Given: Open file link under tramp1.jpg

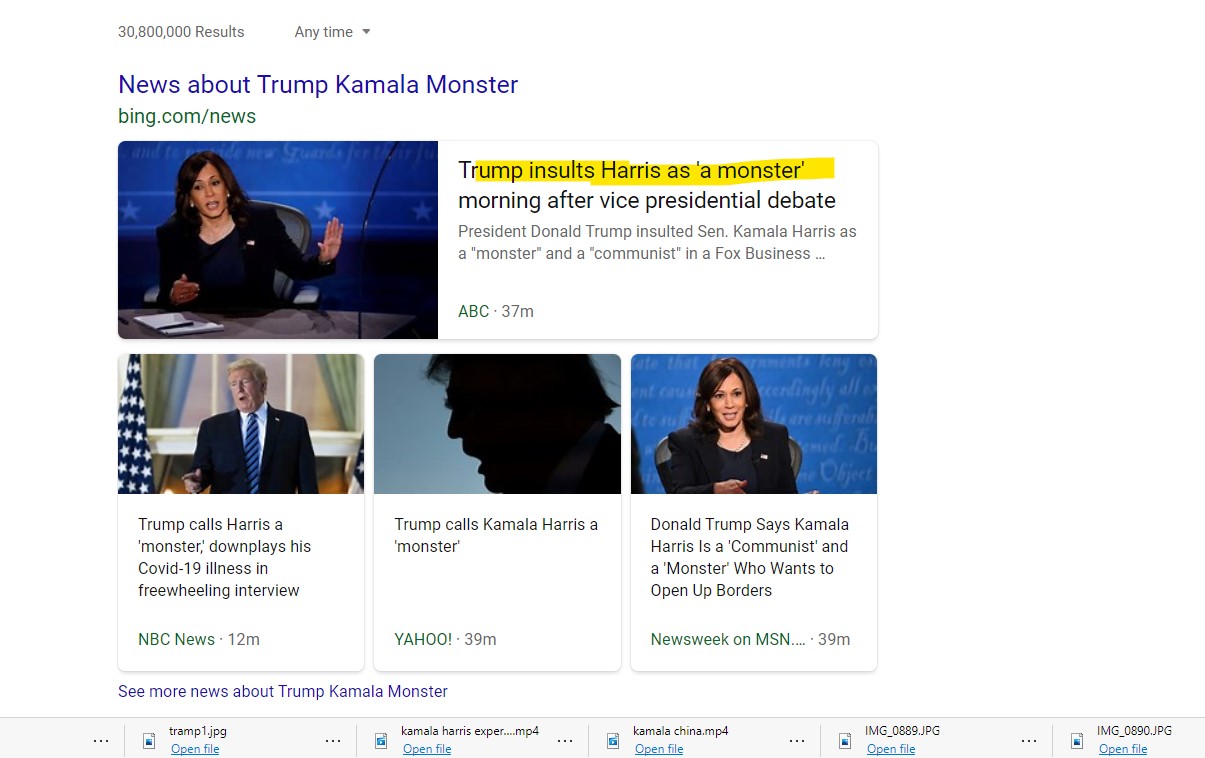Looking at the screenshot, I should [195, 749].
